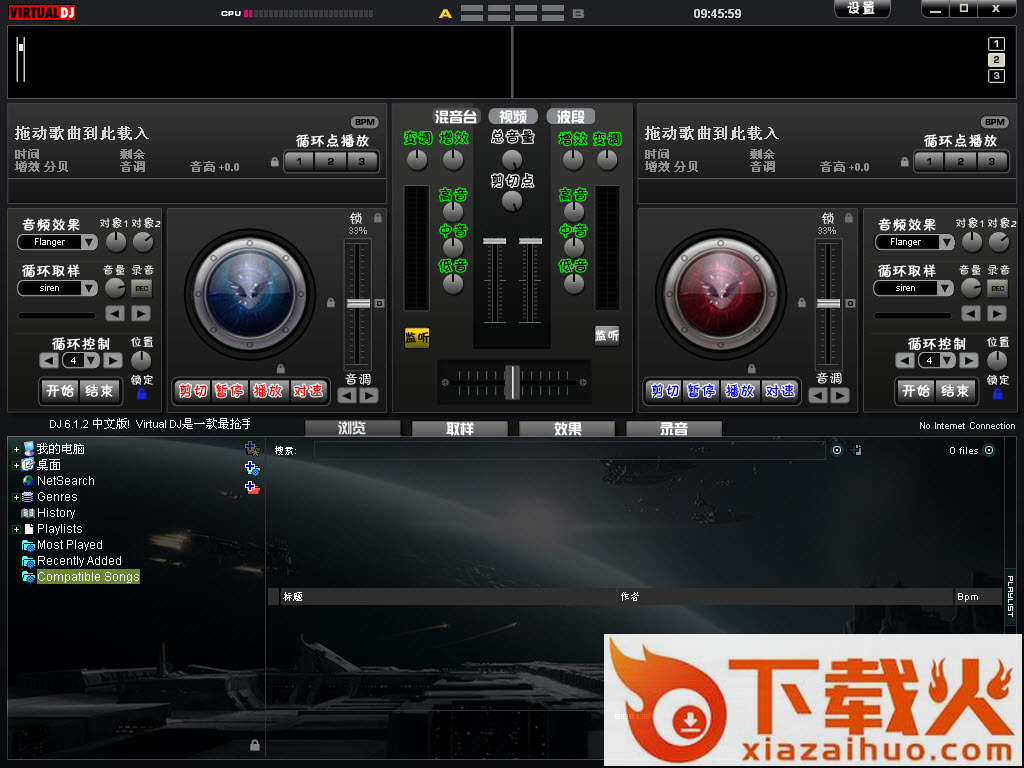The height and width of the screenshot is (768, 1024).
Task: Toggle left deck 锁定 smart loop lock
Action: pos(142,394)
